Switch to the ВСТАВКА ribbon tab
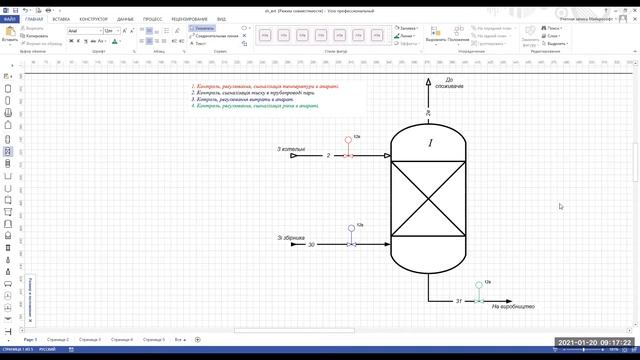 pos(61,19)
